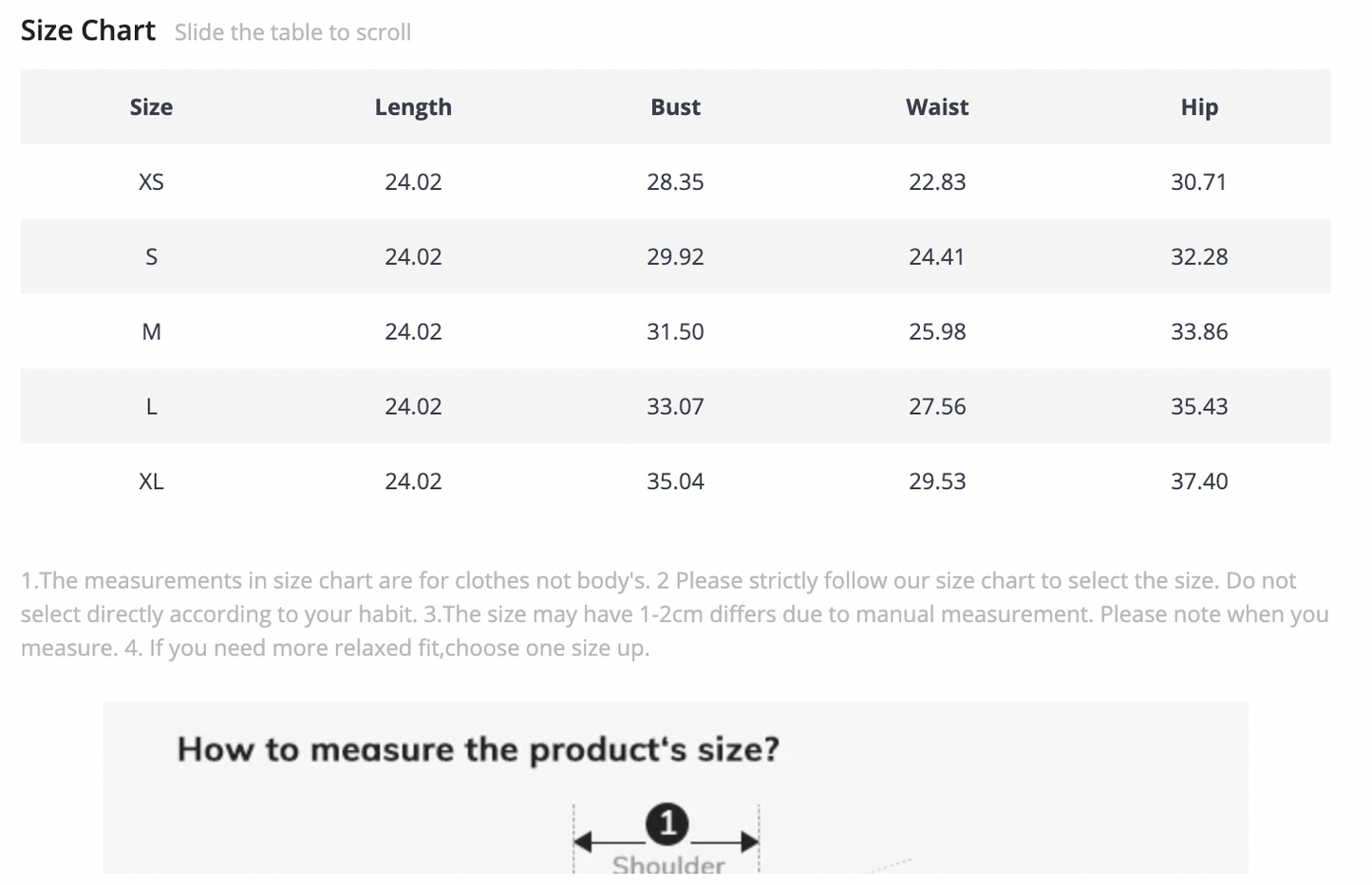Click the S size row label

[x=151, y=256]
